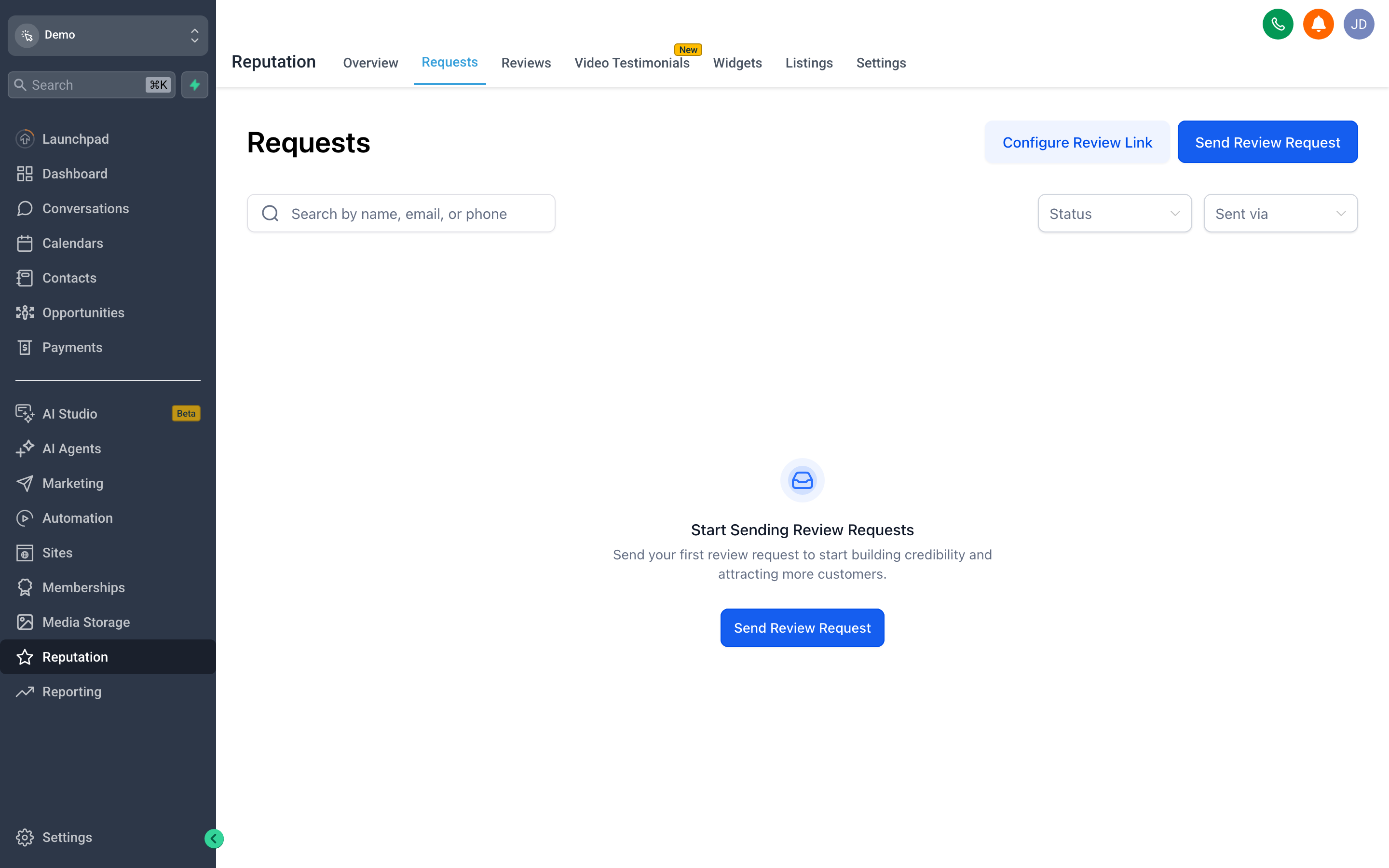Click the AI Studio icon

pyautogui.click(x=25, y=413)
